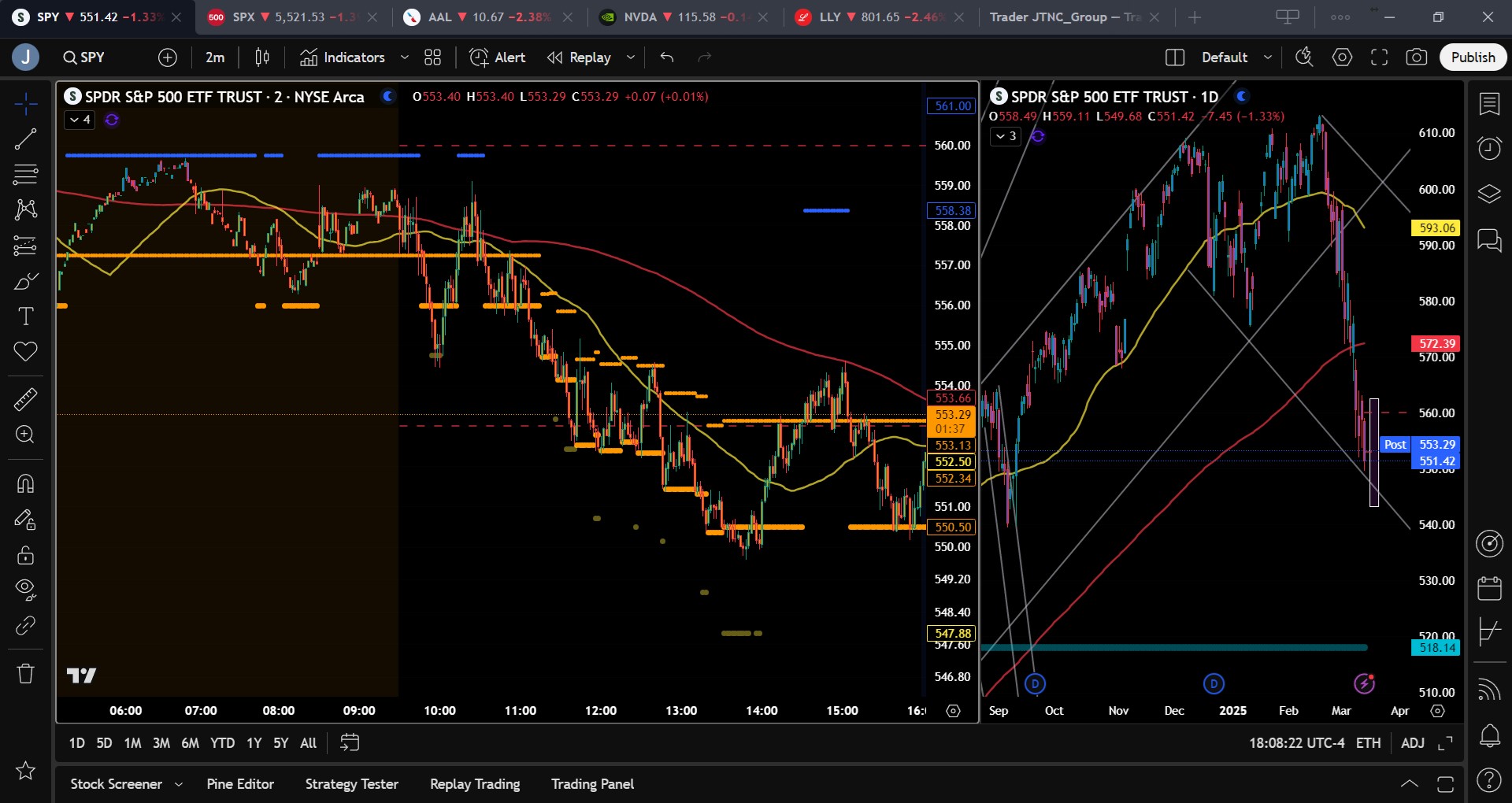Collapse the 1D chart indicator legend
Screen dimensions: 1512x803
pyautogui.click(x=1006, y=136)
